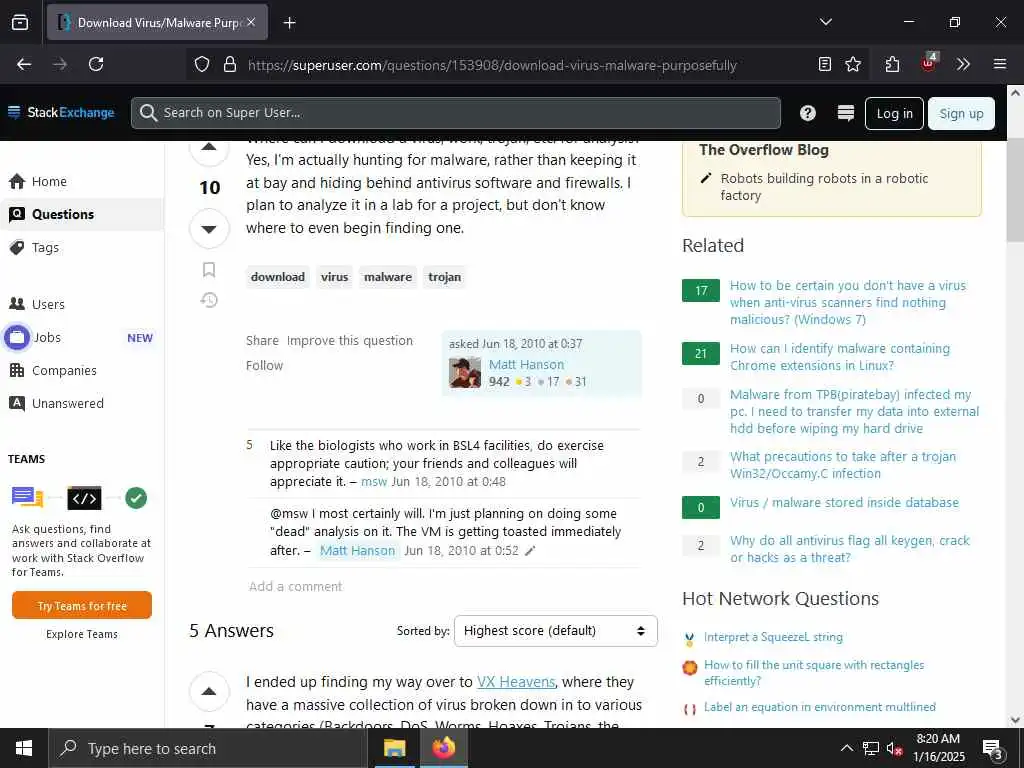Open the Firefox application menu

(1000, 64)
